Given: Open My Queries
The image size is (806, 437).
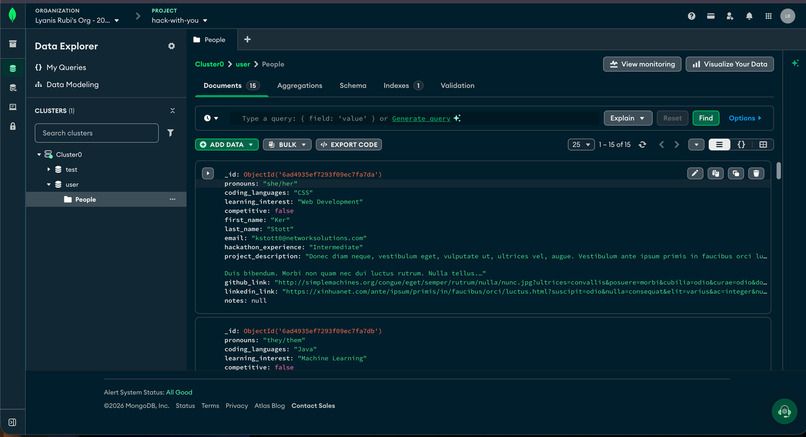Looking at the screenshot, I should pyautogui.click(x=61, y=67).
